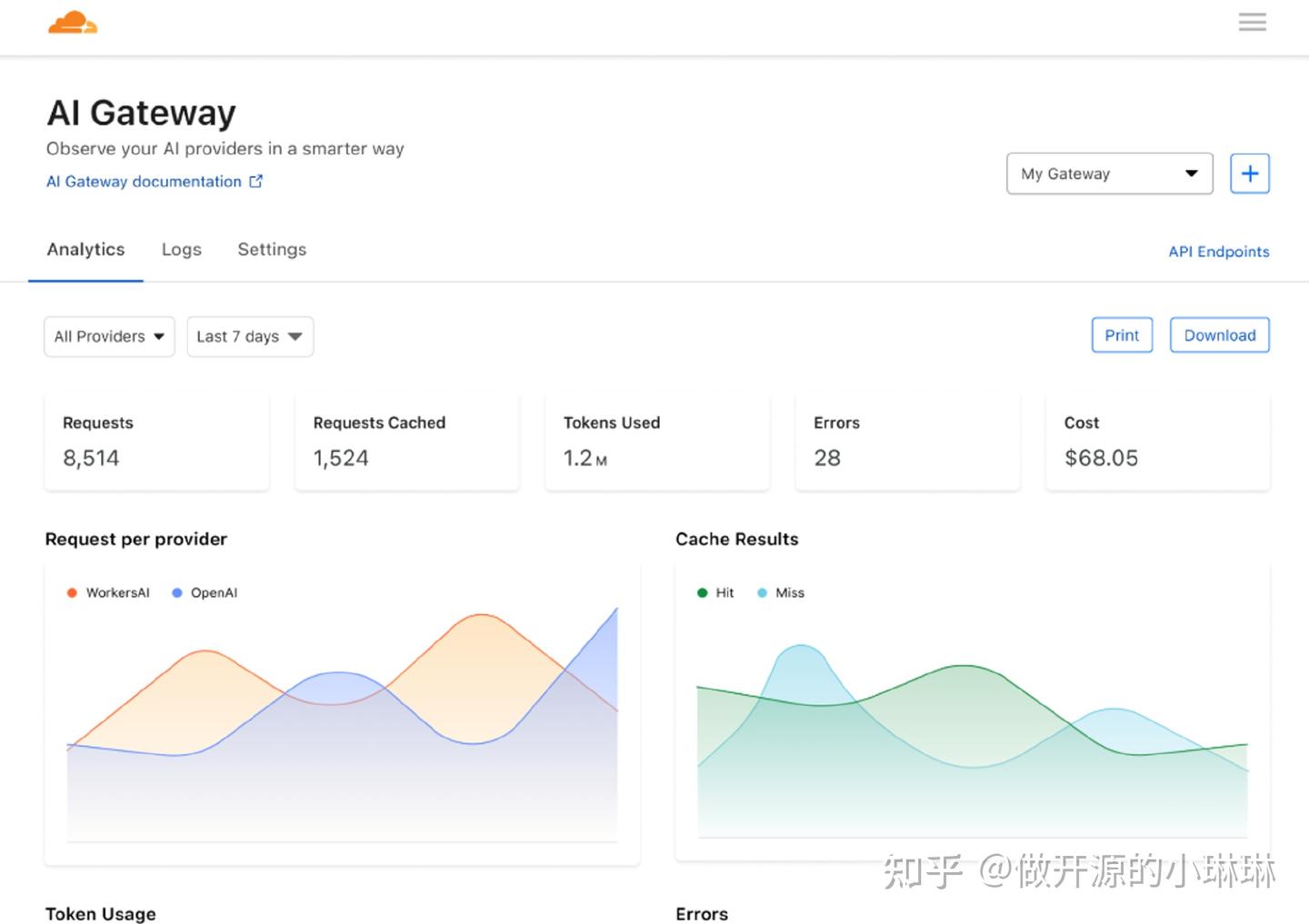Switch to the Logs tab
The image size is (1309, 924).
pos(181,249)
